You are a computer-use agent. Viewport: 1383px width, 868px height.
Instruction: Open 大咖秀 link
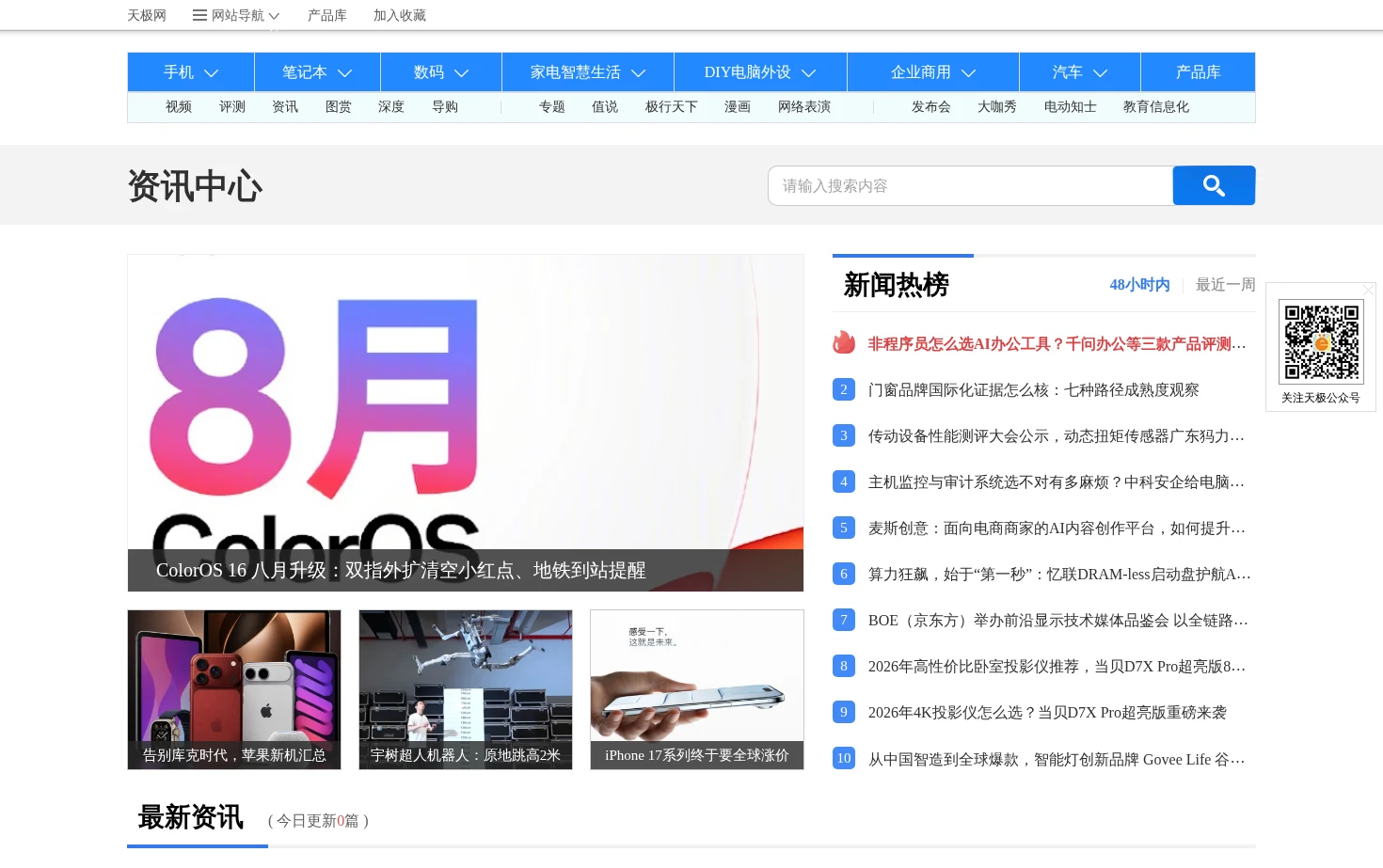click(997, 107)
